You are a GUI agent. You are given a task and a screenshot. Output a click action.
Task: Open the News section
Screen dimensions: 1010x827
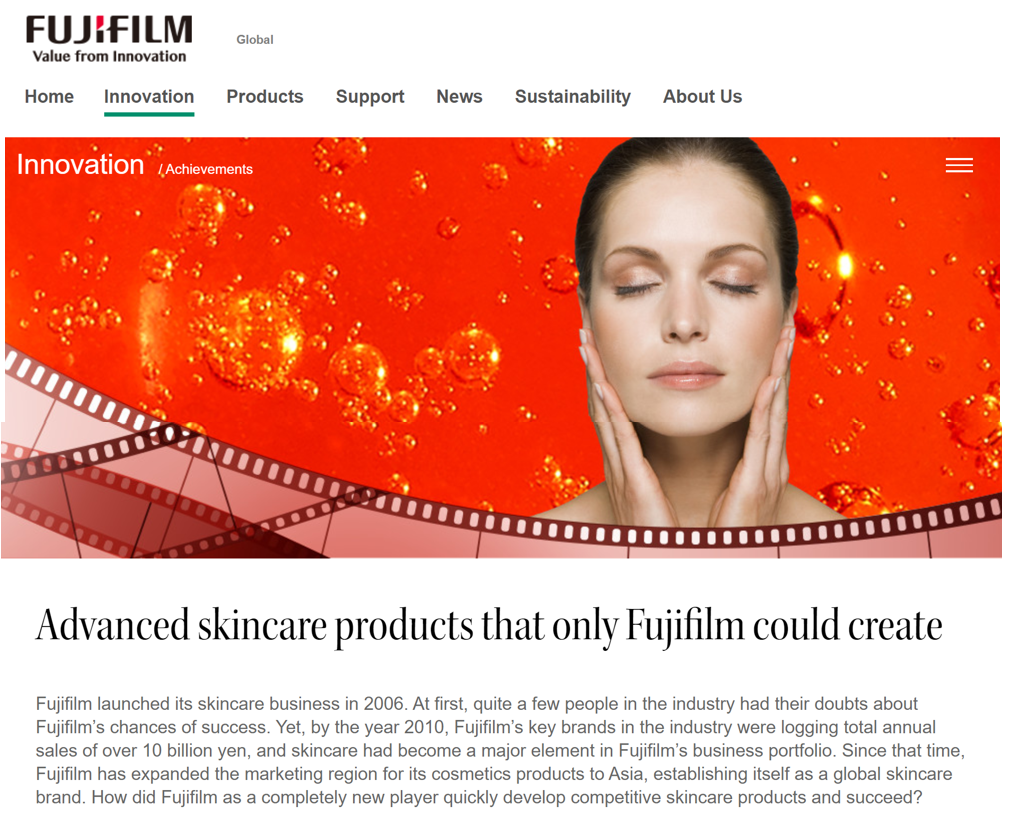[x=459, y=97]
